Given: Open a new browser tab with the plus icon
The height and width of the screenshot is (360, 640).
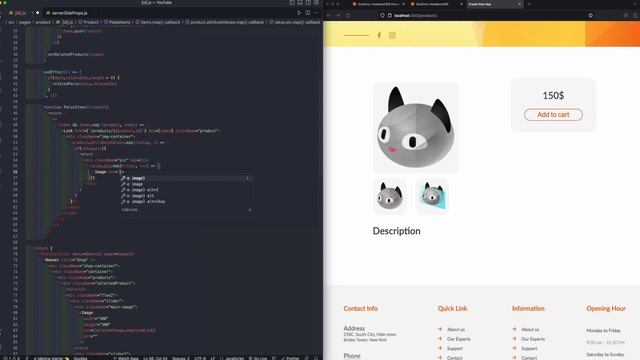Looking at the screenshot, I should 529,4.
